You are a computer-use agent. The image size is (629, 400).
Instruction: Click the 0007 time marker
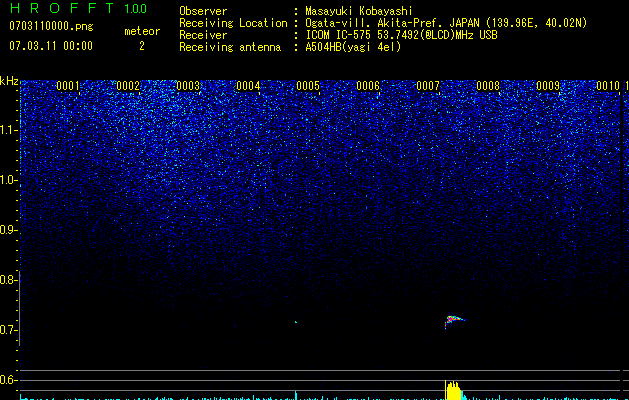tap(428, 86)
